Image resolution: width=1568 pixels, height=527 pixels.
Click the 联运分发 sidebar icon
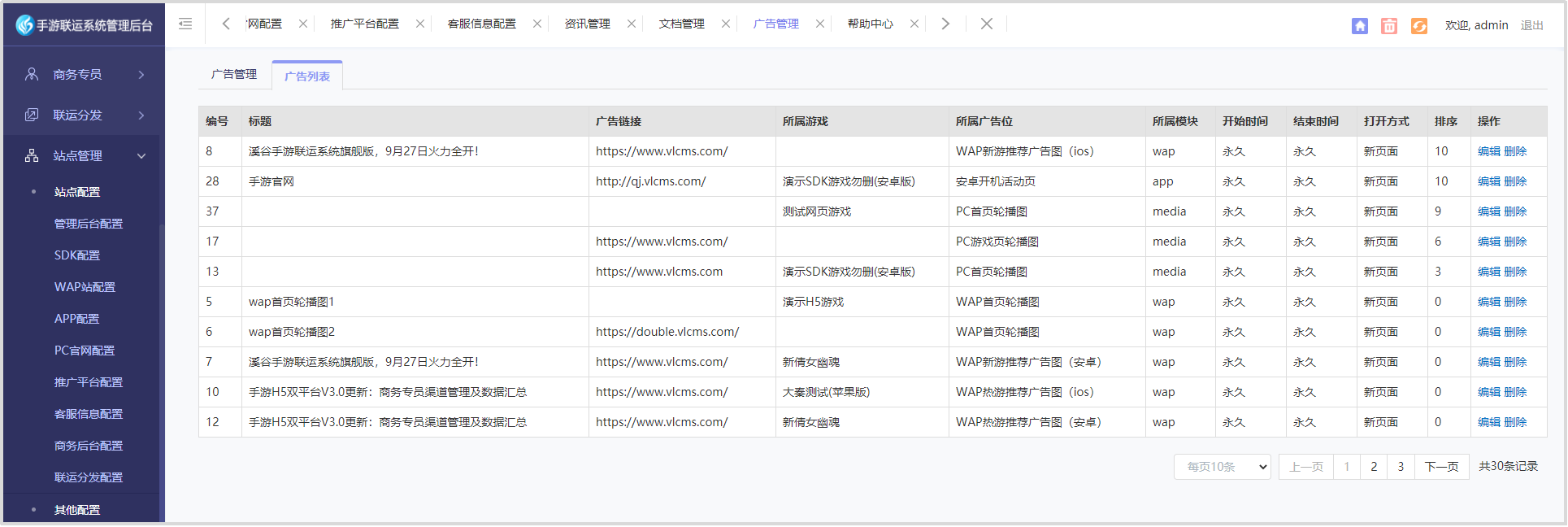click(32, 115)
